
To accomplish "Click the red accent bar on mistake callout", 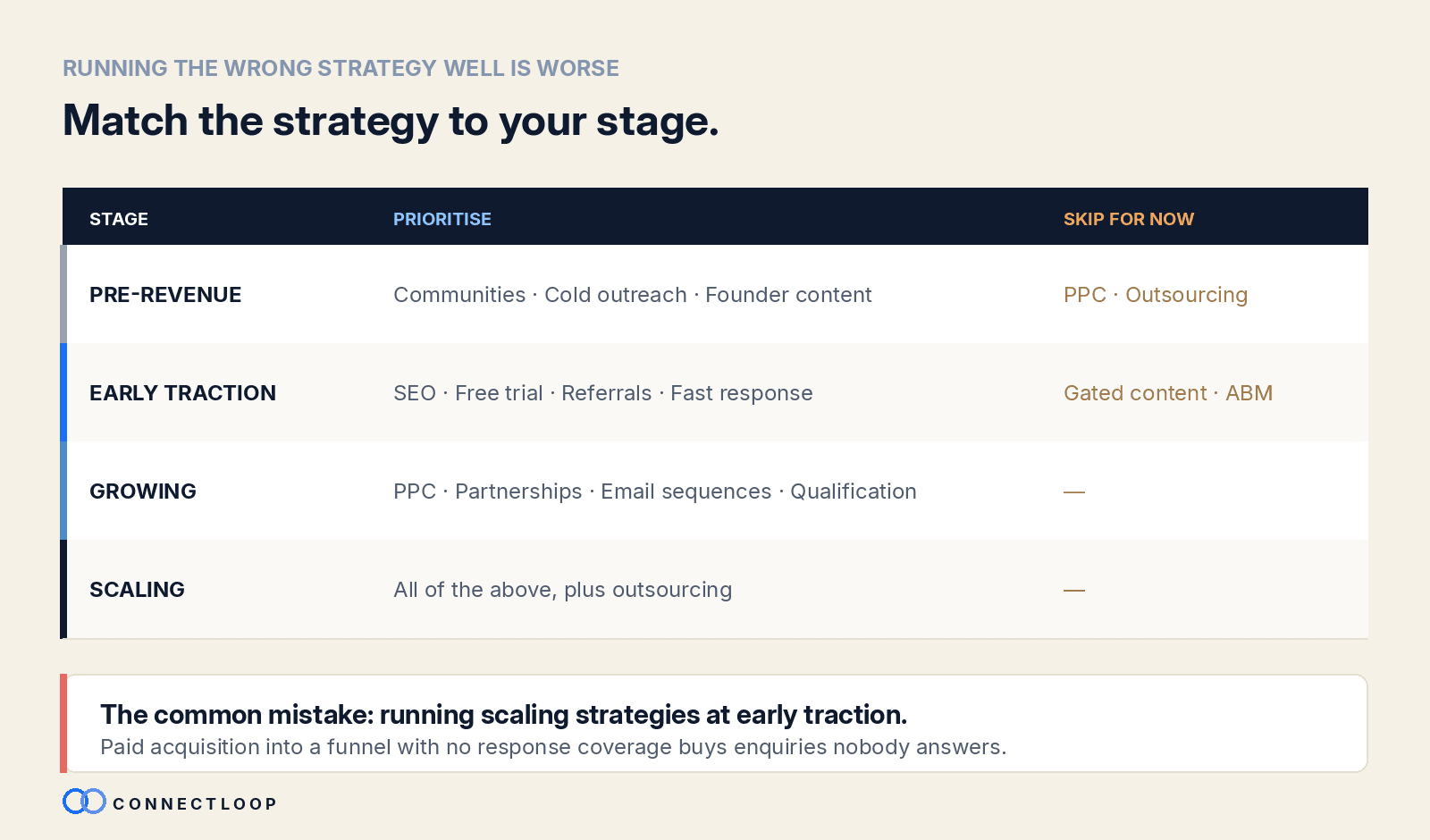I will click(x=63, y=723).
